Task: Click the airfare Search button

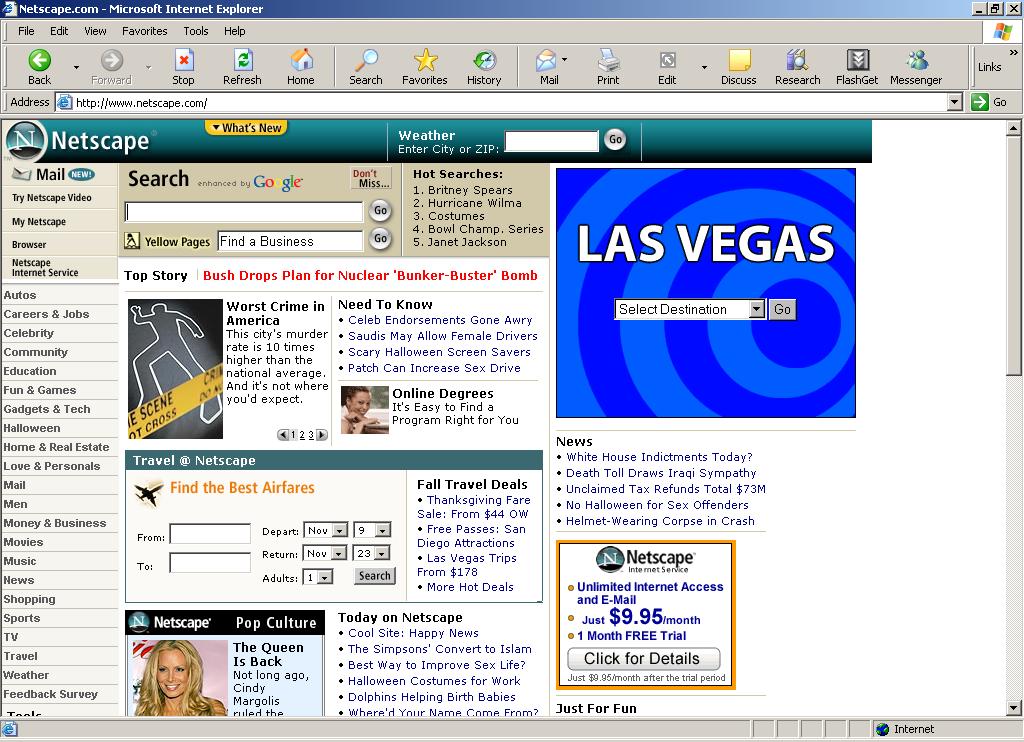Action: 375,575
